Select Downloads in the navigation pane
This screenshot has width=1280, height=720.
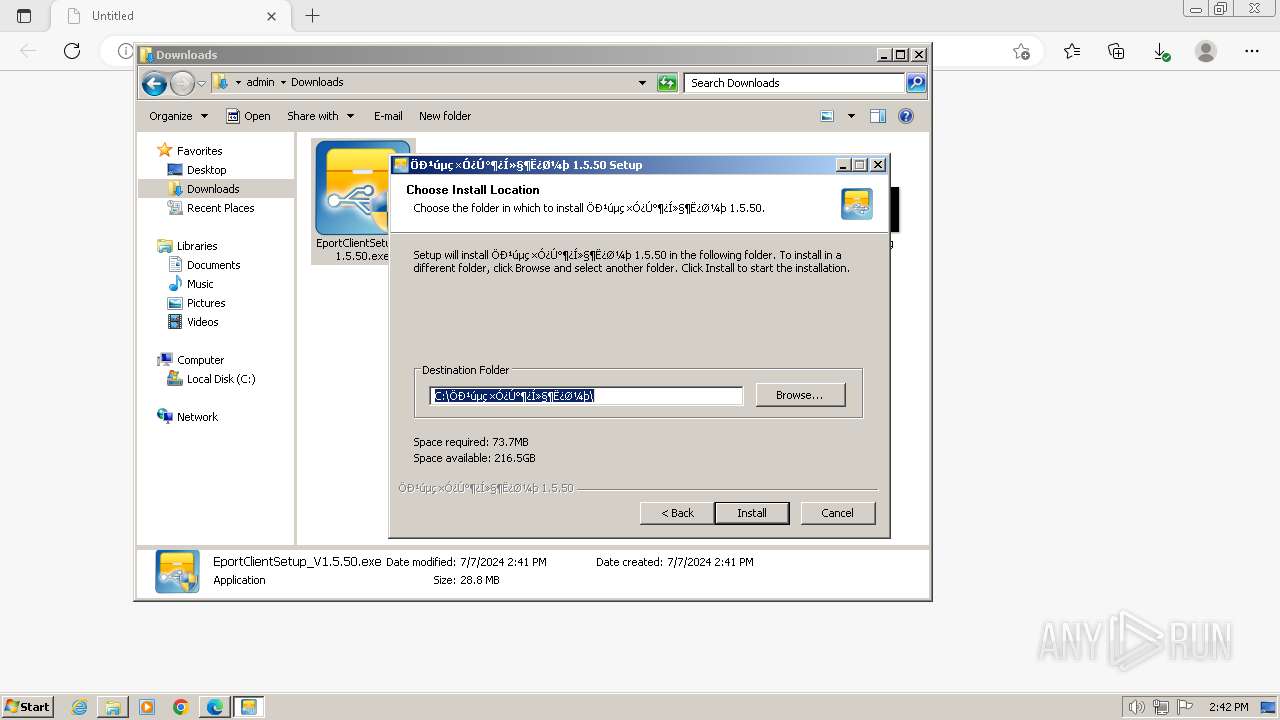click(x=213, y=189)
